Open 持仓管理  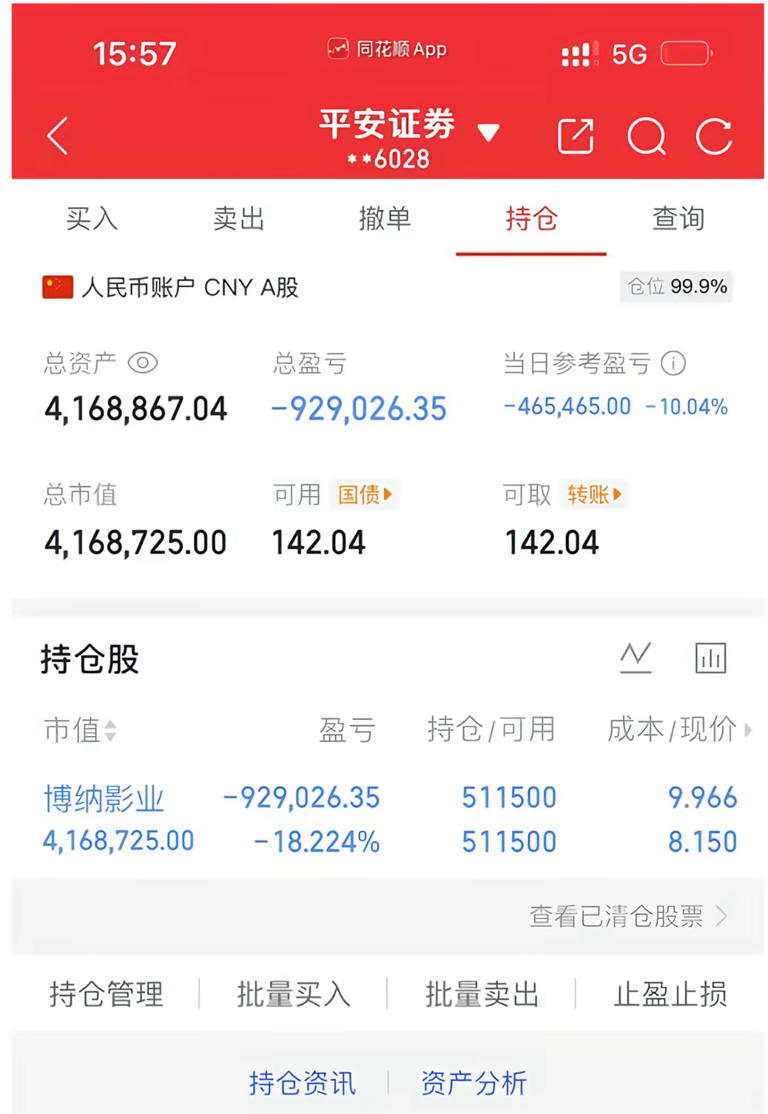click(106, 994)
